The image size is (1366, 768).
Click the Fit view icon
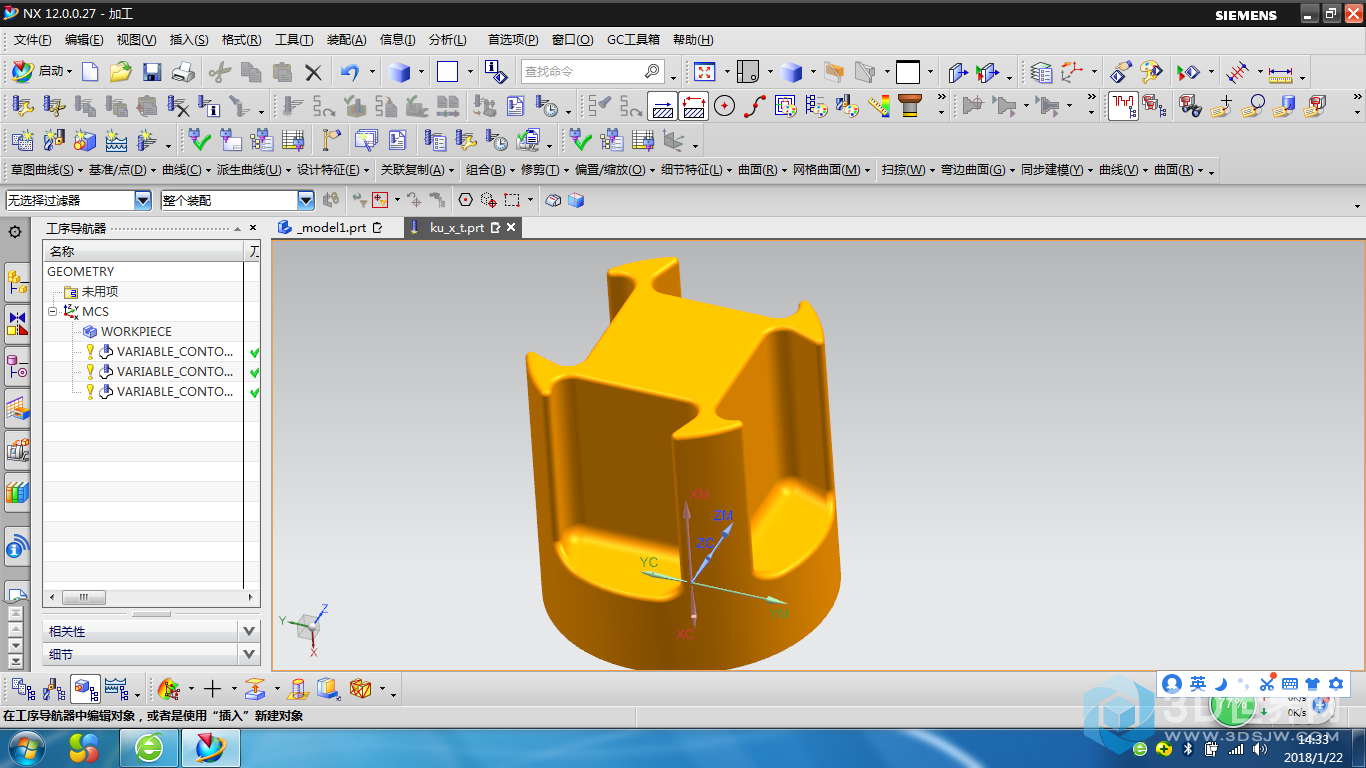point(705,72)
